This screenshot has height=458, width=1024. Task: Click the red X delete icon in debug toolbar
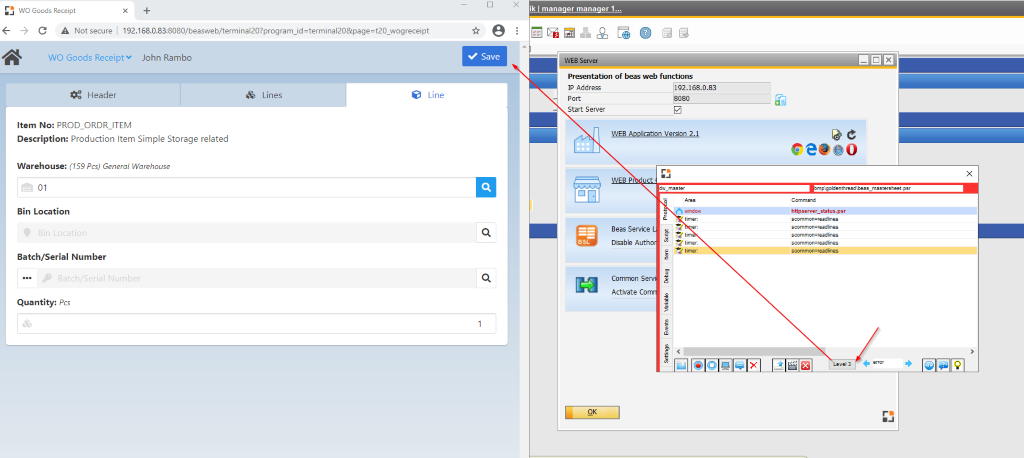[754, 365]
